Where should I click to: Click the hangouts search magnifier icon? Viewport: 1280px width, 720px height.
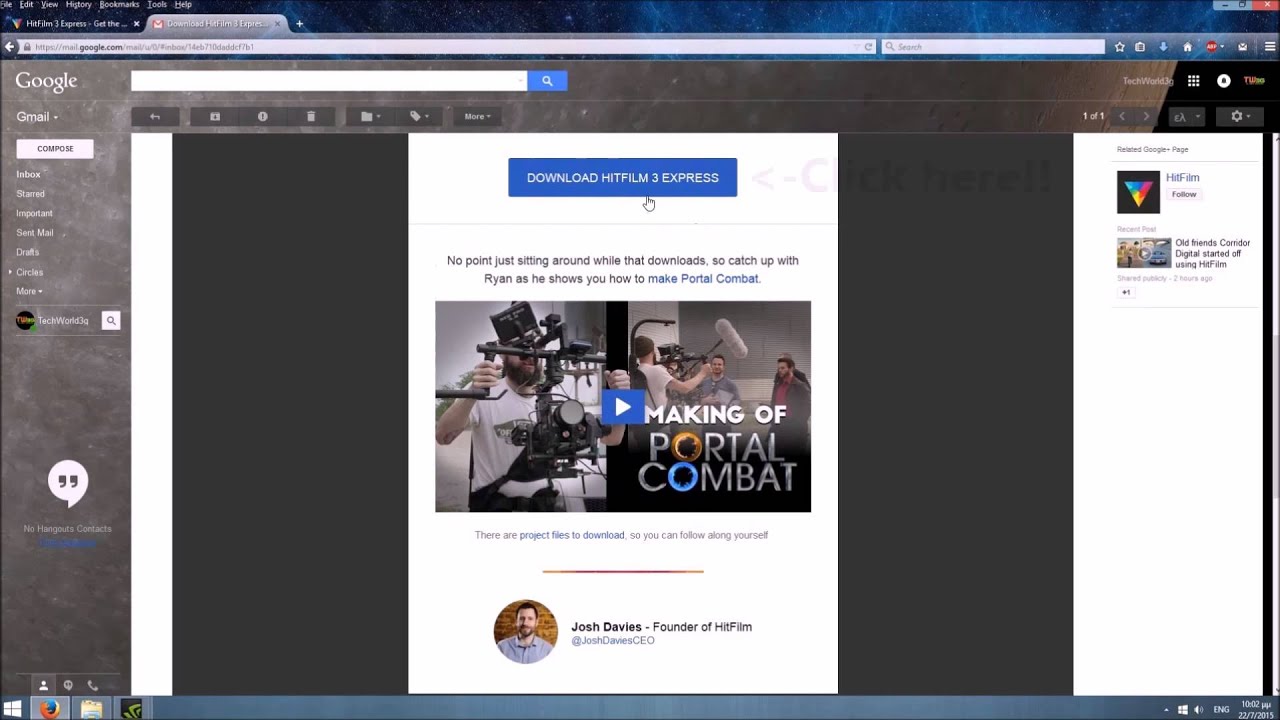[111, 321]
